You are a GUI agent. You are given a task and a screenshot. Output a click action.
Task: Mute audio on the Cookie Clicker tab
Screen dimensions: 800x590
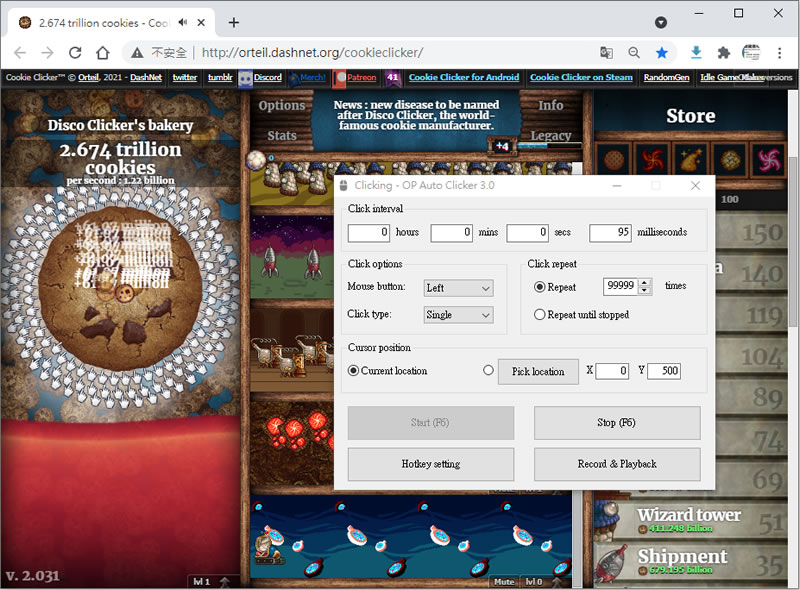pos(183,22)
